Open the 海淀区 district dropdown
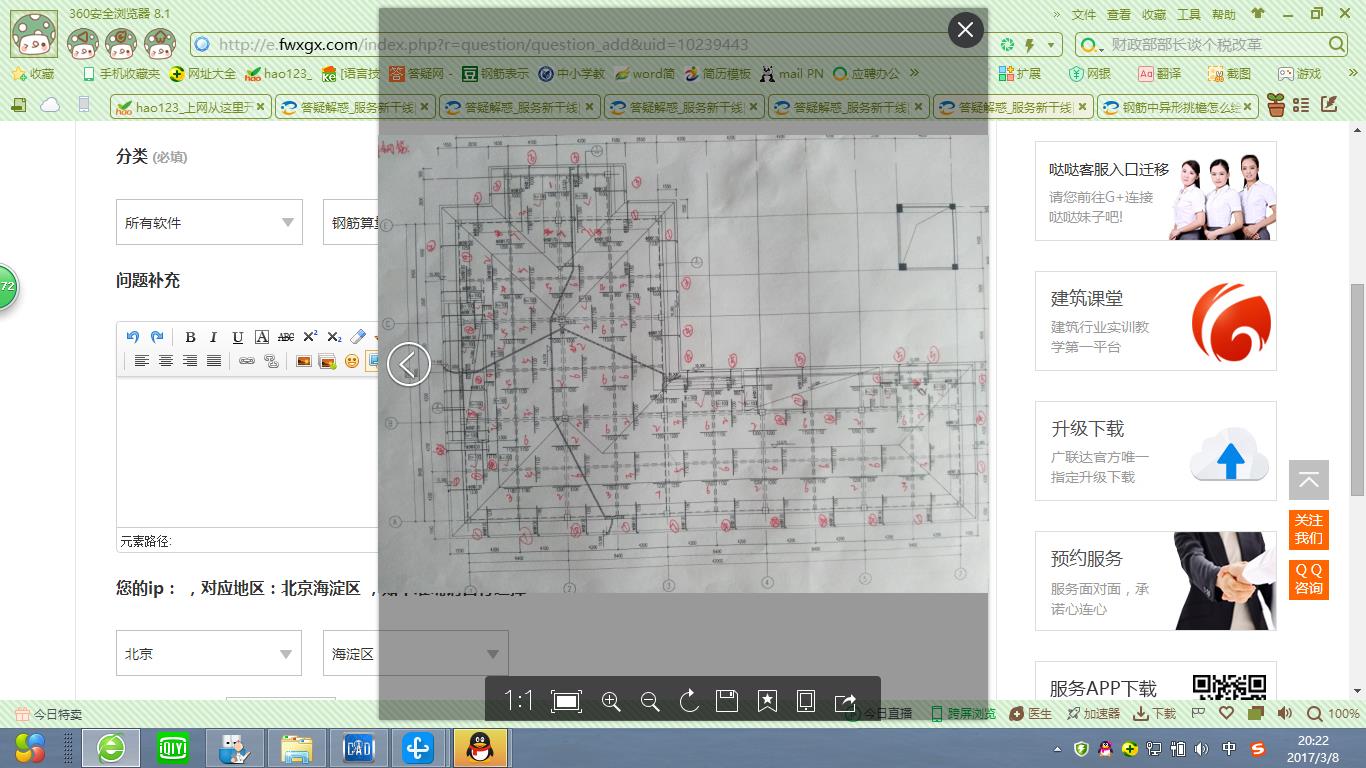 point(416,653)
